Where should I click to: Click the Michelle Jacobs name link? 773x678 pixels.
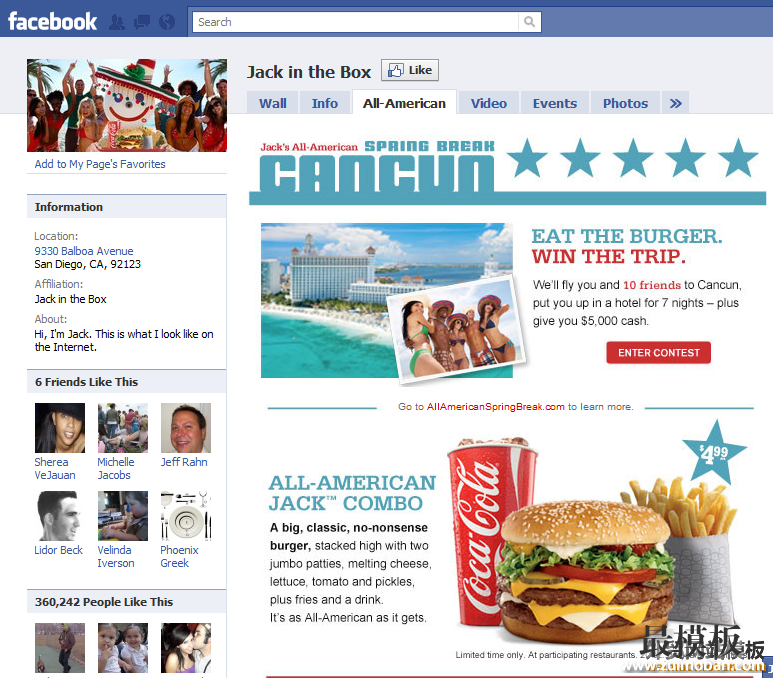[116, 469]
